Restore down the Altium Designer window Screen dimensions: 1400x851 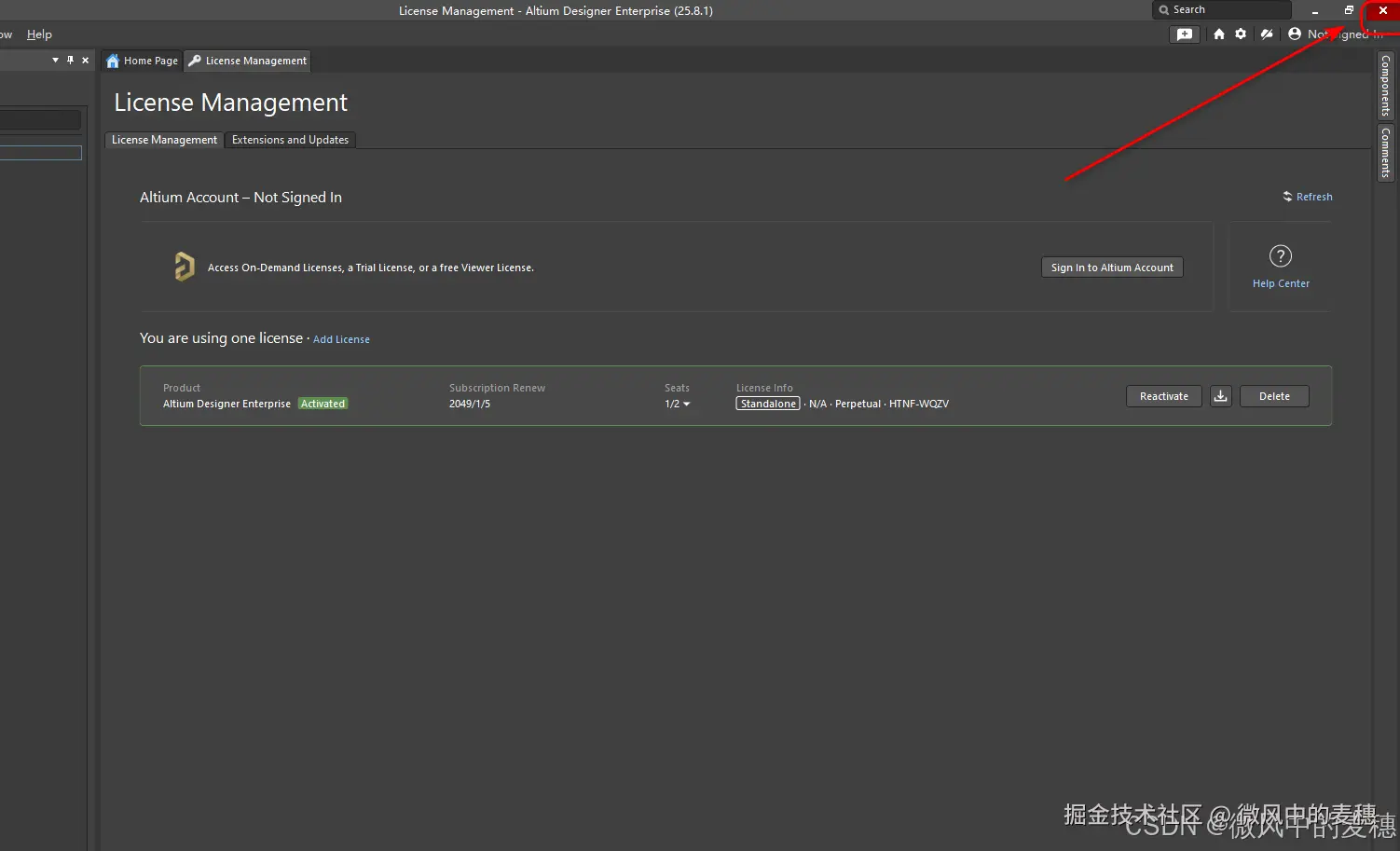click(x=1349, y=10)
